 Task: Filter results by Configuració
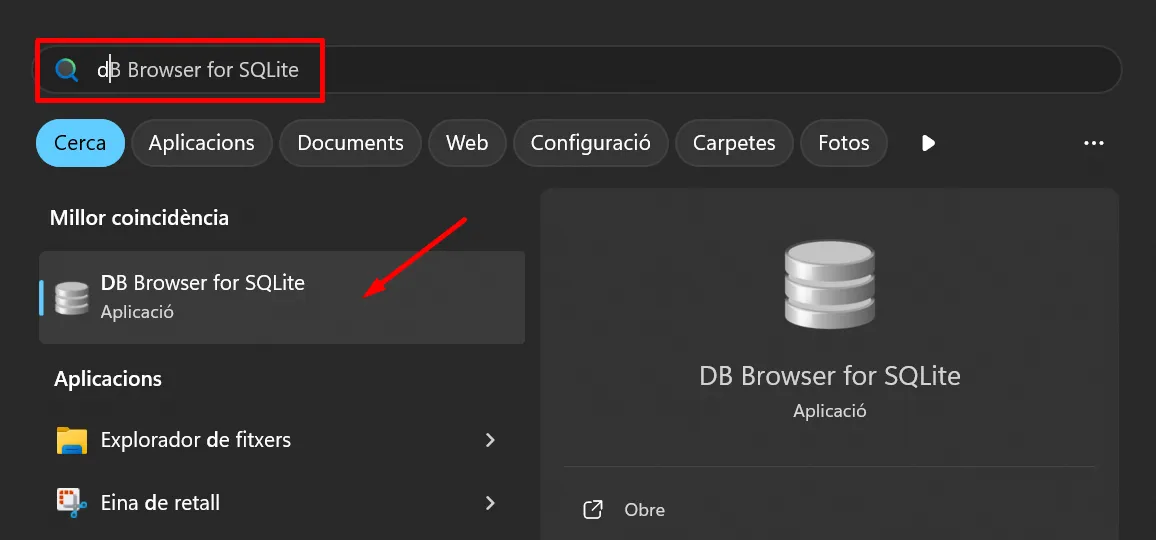click(x=590, y=143)
